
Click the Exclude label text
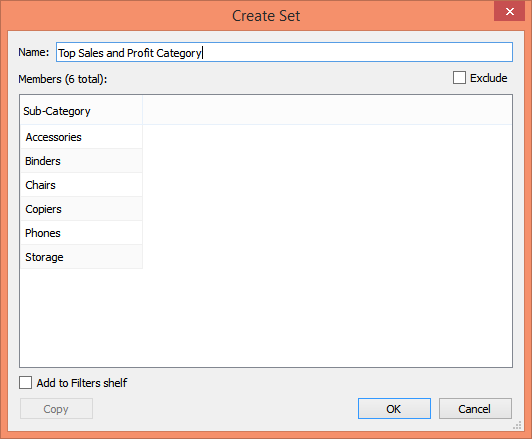(488, 78)
